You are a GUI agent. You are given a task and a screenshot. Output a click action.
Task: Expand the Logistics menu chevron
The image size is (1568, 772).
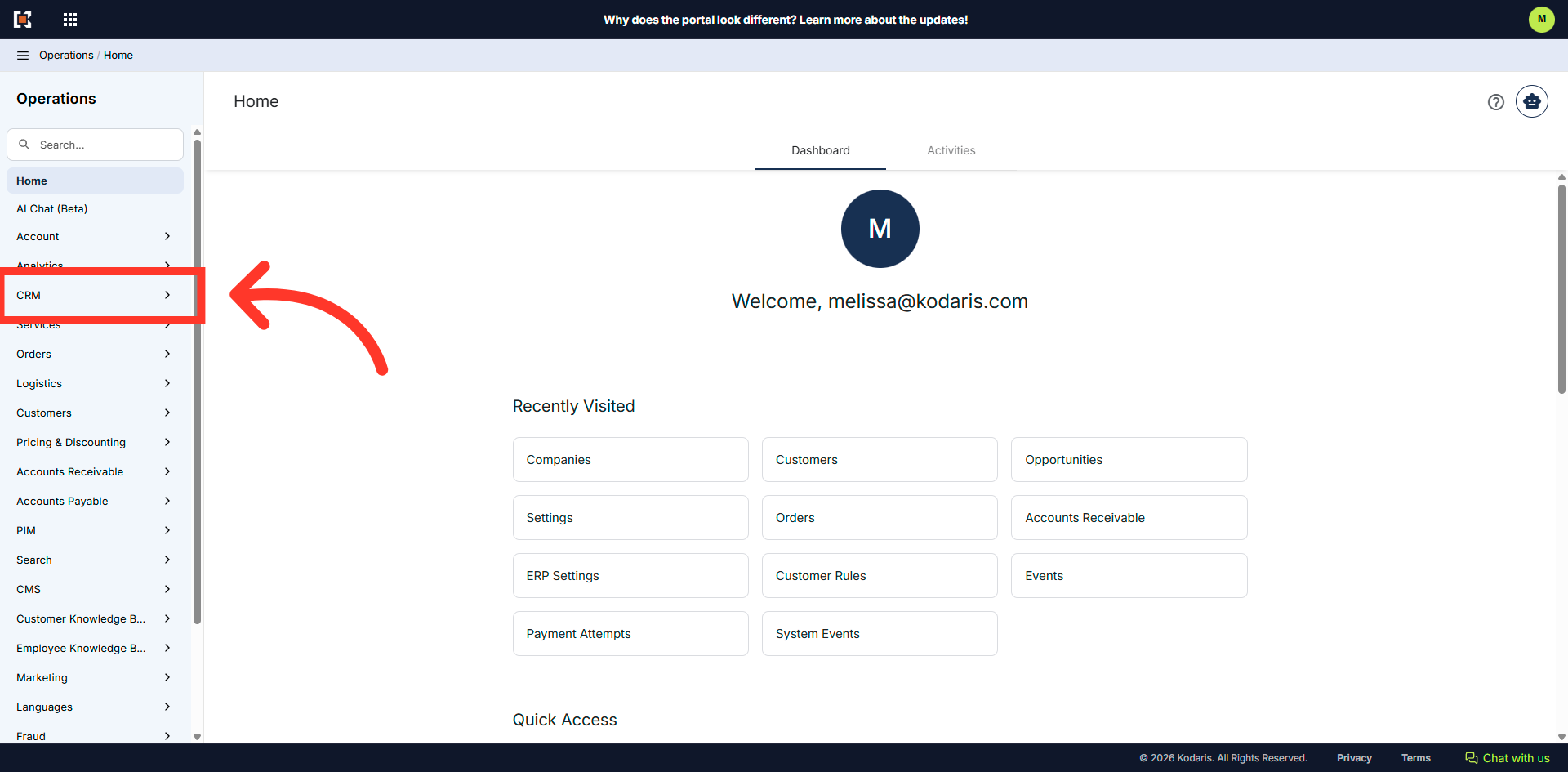click(167, 383)
